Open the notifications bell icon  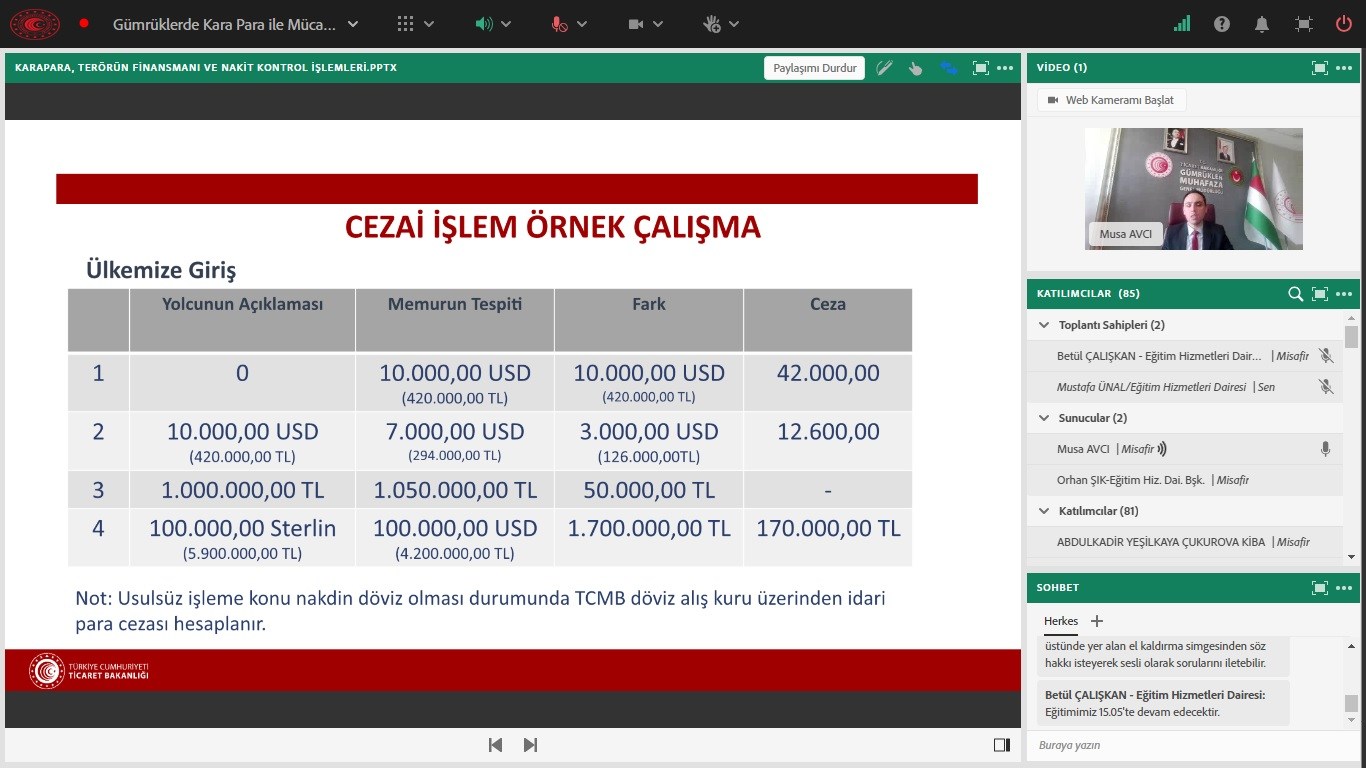[1263, 24]
